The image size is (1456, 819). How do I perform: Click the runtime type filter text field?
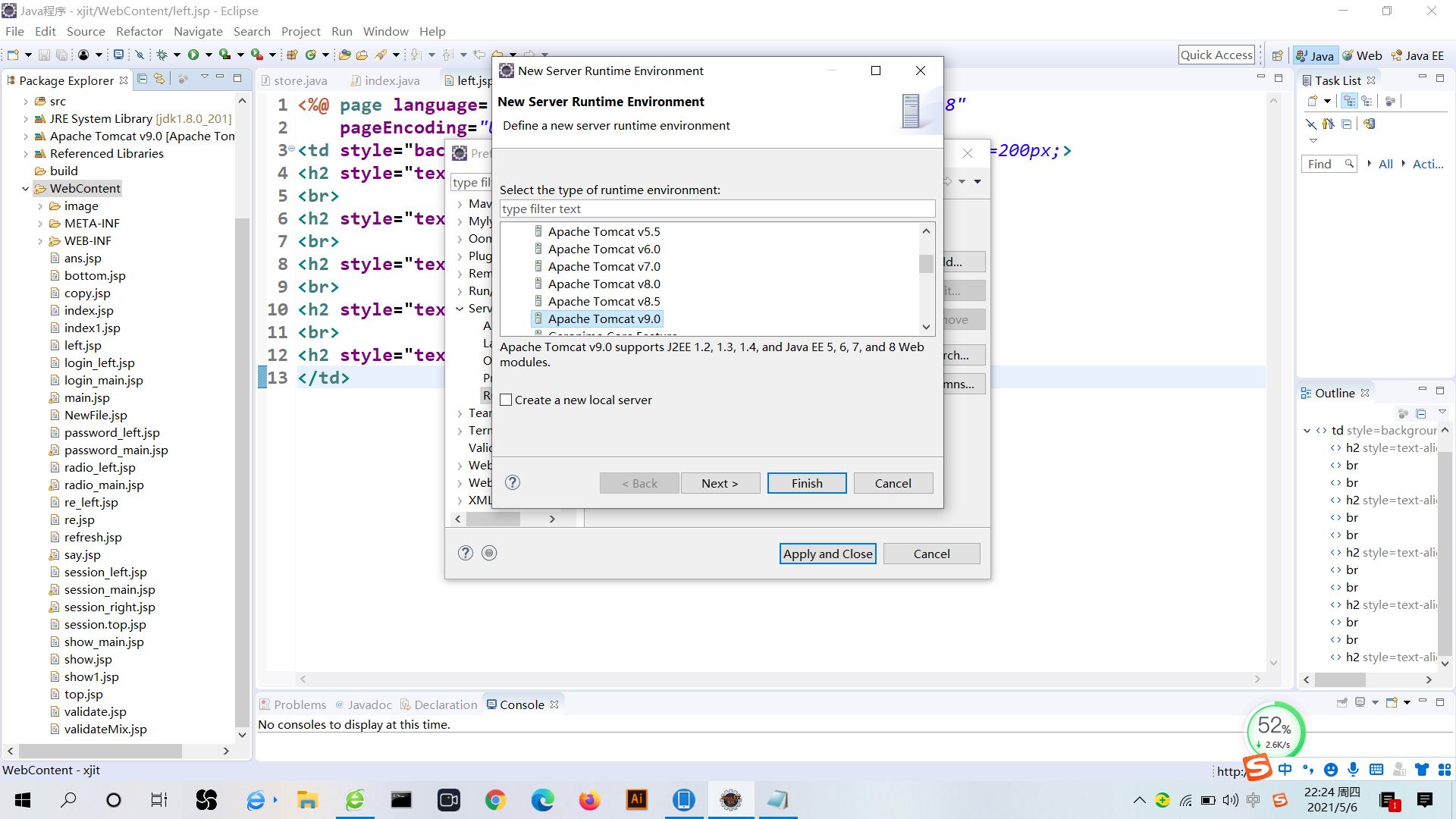(x=717, y=209)
